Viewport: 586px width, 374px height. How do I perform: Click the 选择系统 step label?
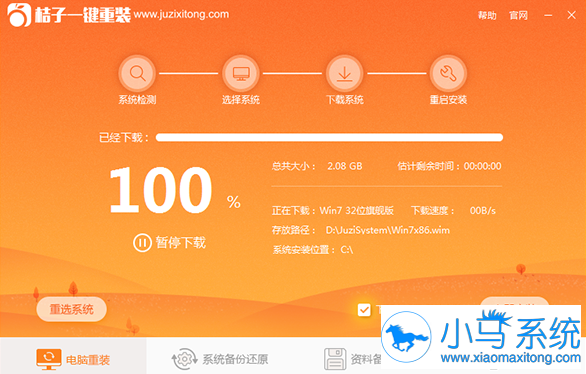tap(241, 100)
